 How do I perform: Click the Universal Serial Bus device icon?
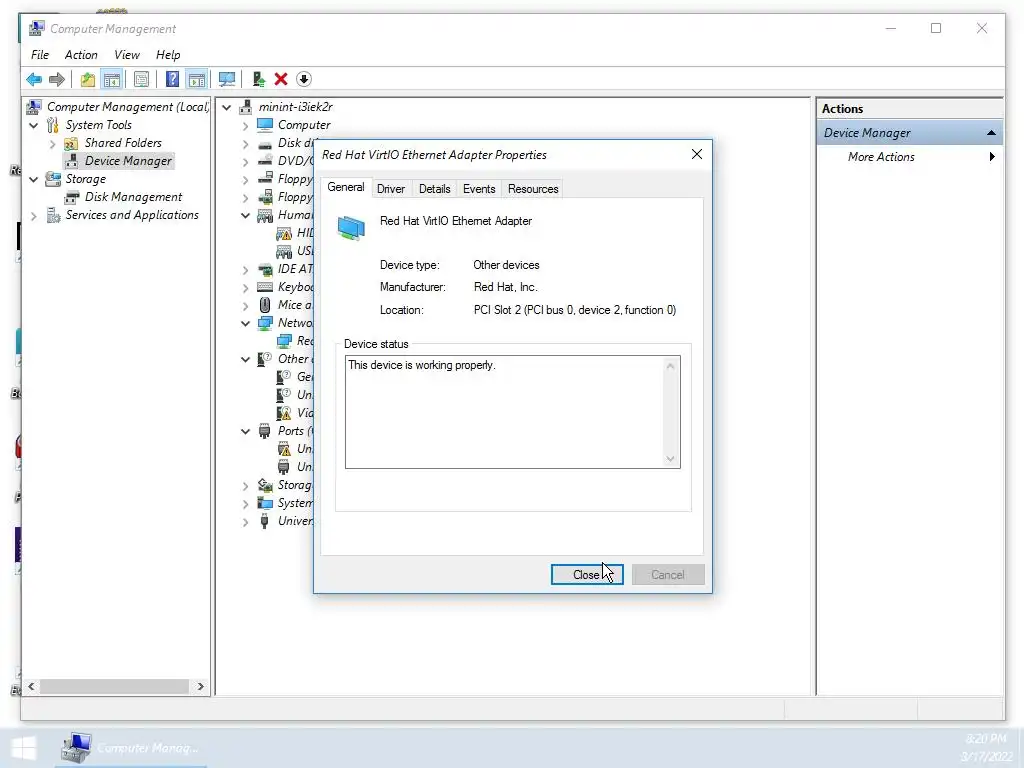coord(264,521)
